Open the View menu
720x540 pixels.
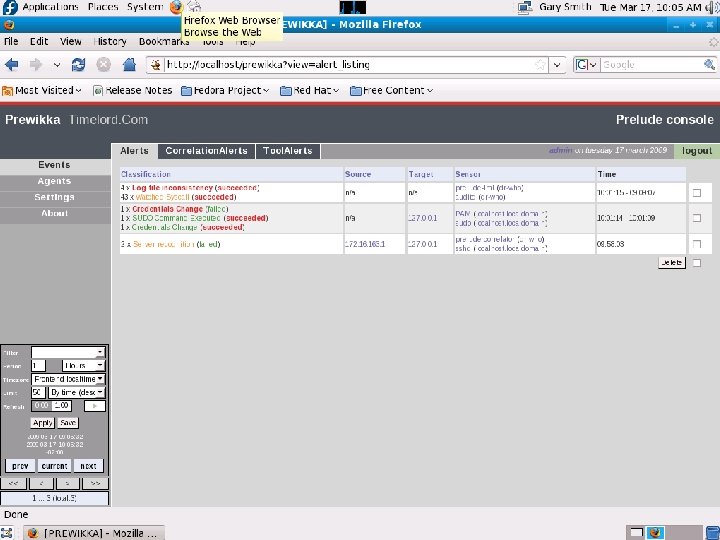tap(71, 41)
